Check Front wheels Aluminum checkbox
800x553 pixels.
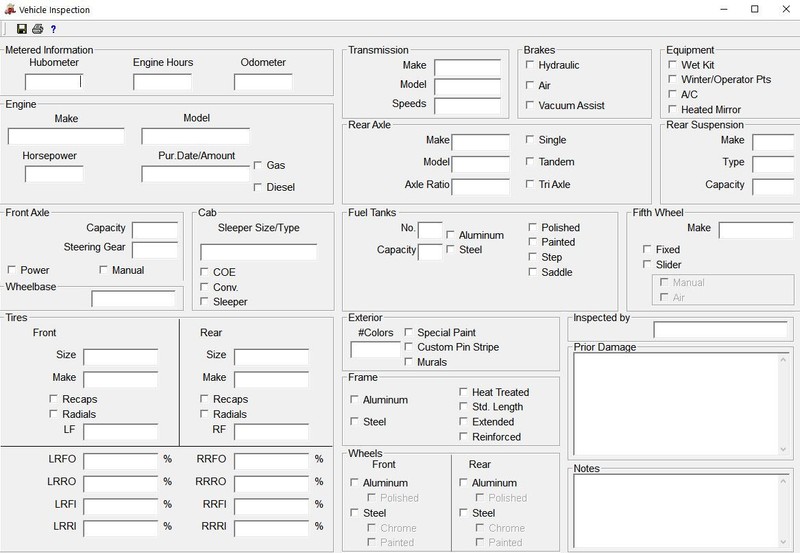point(354,482)
